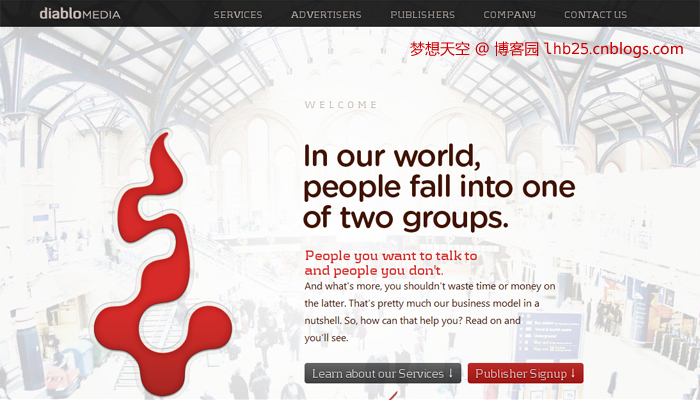Navigate to Contact Us
Image resolution: width=700 pixels, height=400 pixels.
596,15
